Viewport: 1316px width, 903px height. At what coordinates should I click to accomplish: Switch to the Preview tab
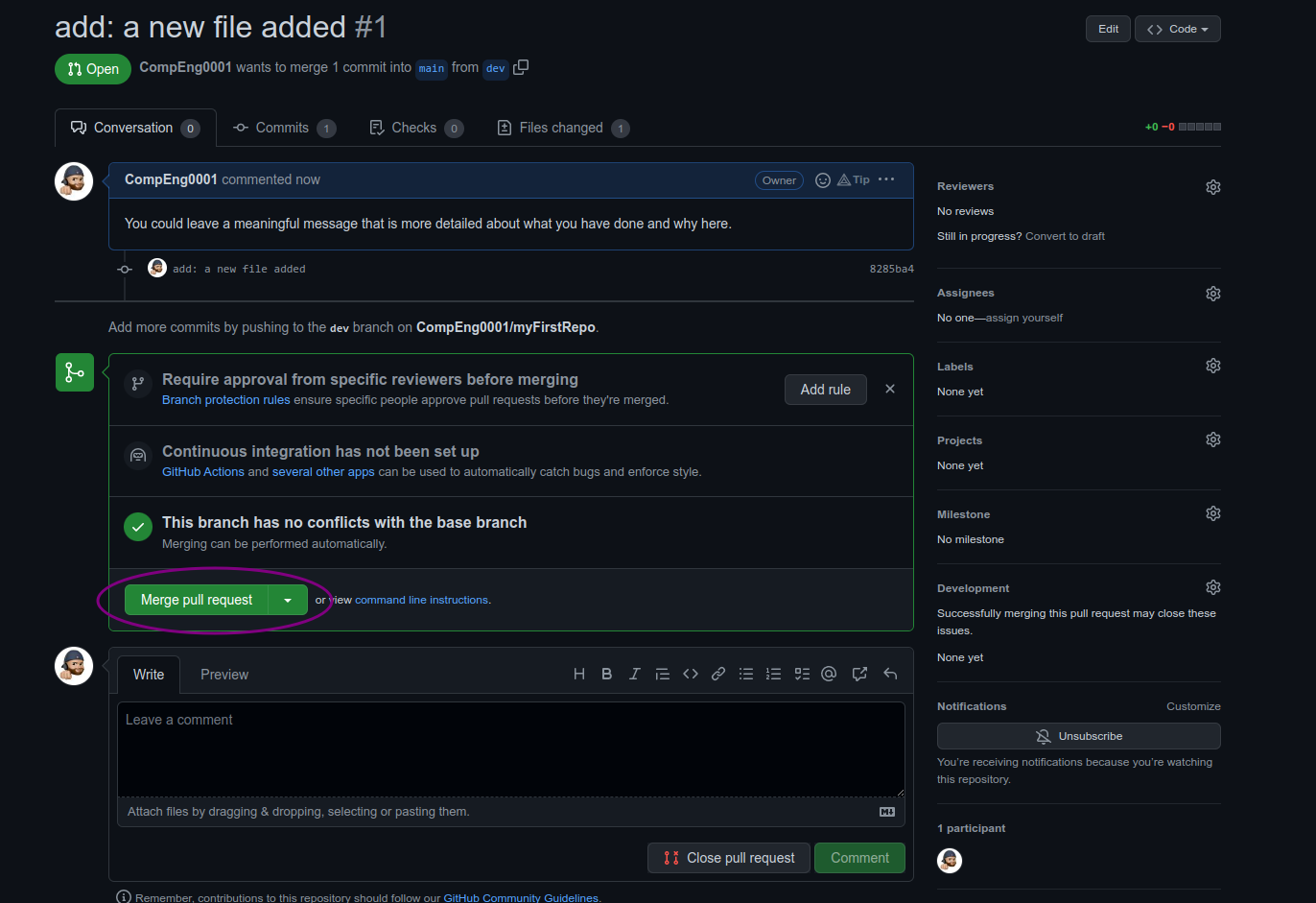click(x=223, y=675)
